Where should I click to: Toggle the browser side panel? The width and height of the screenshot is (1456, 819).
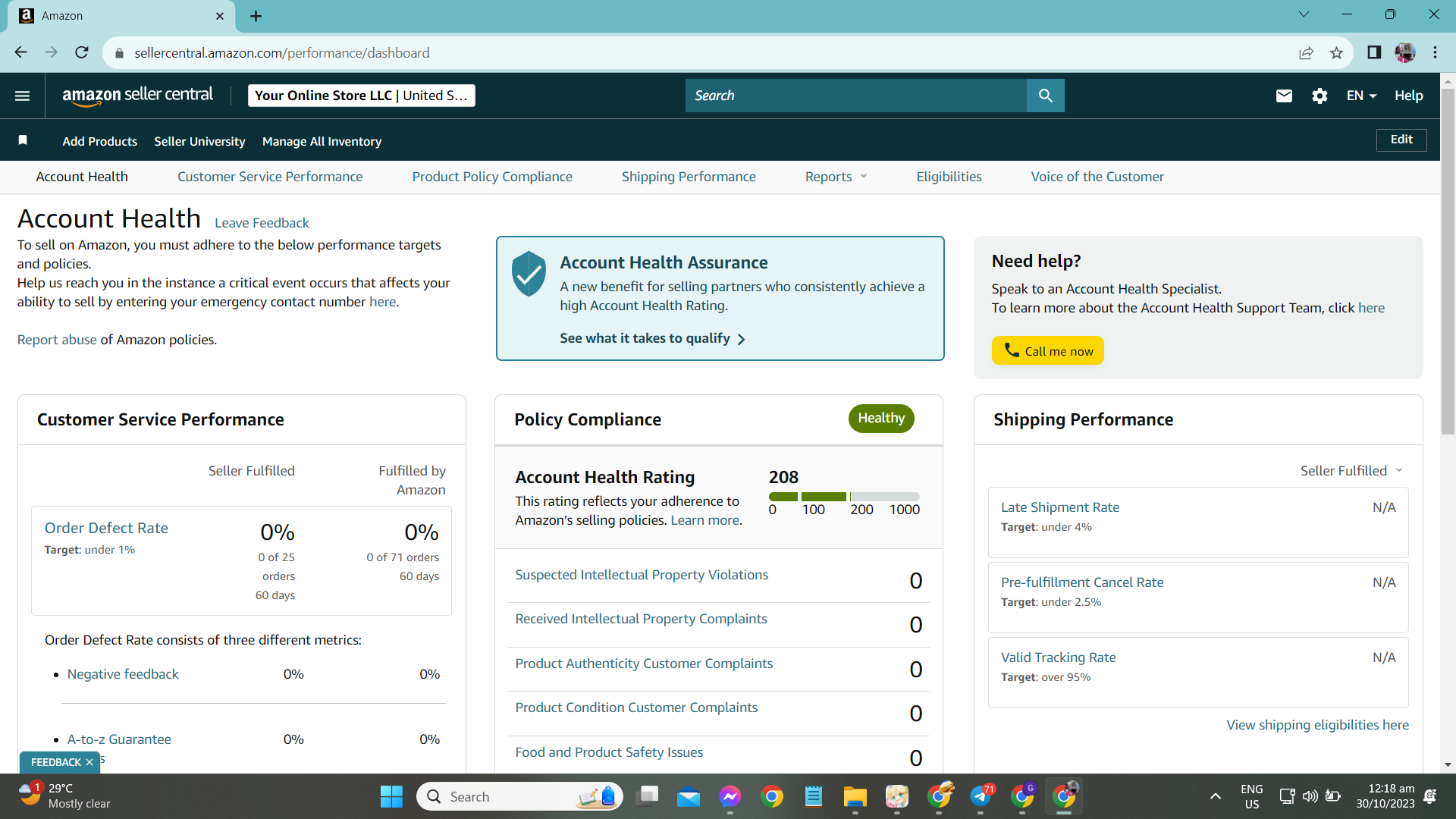[x=1374, y=52]
